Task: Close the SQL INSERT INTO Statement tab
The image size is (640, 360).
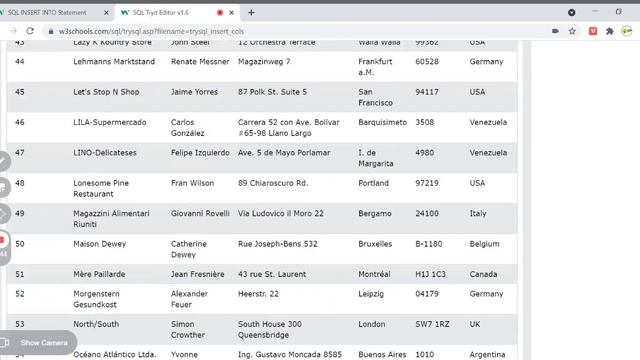Action: [x=106, y=13]
